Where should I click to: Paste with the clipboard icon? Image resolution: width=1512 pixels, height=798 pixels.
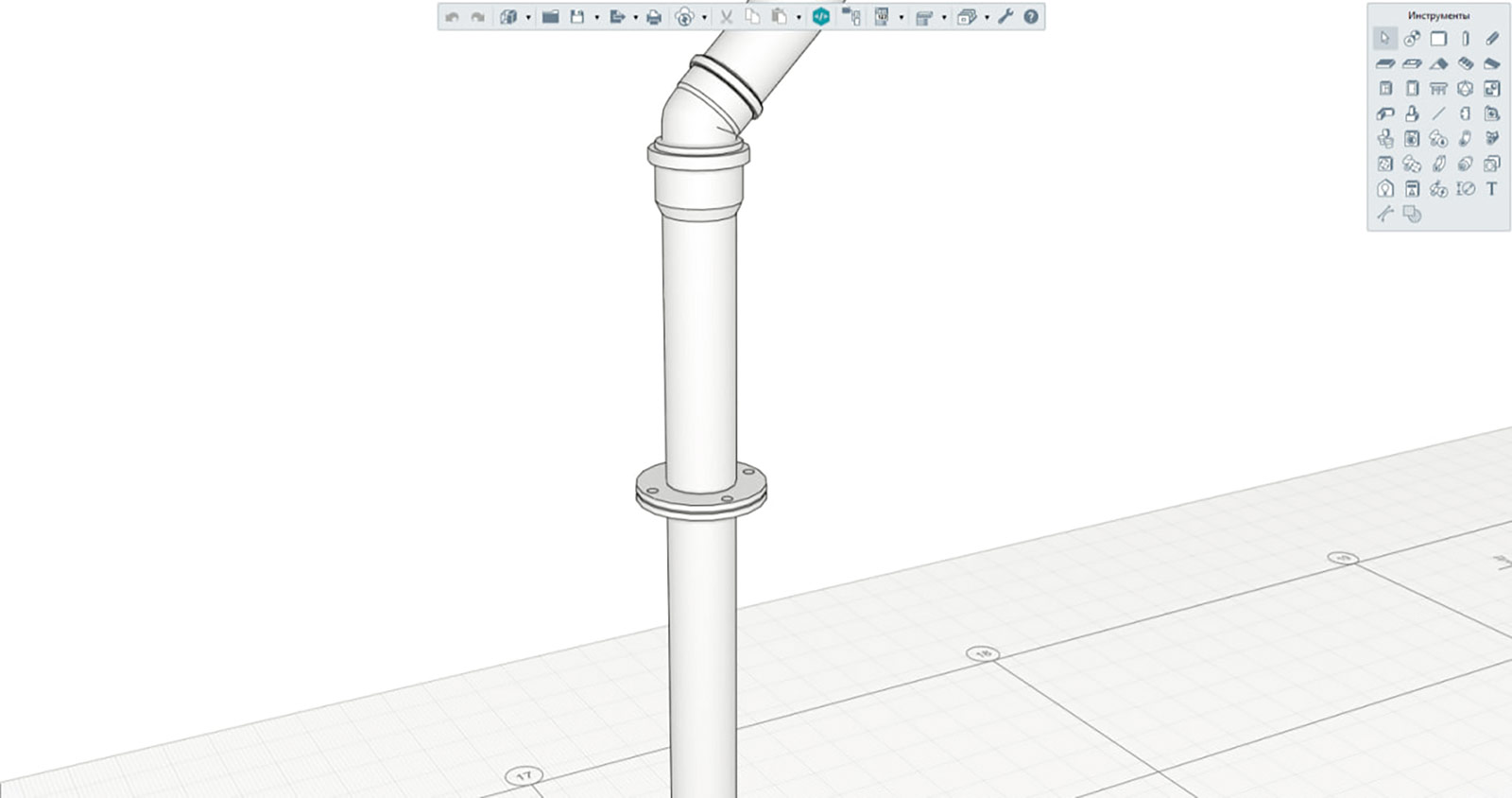(x=779, y=17)
